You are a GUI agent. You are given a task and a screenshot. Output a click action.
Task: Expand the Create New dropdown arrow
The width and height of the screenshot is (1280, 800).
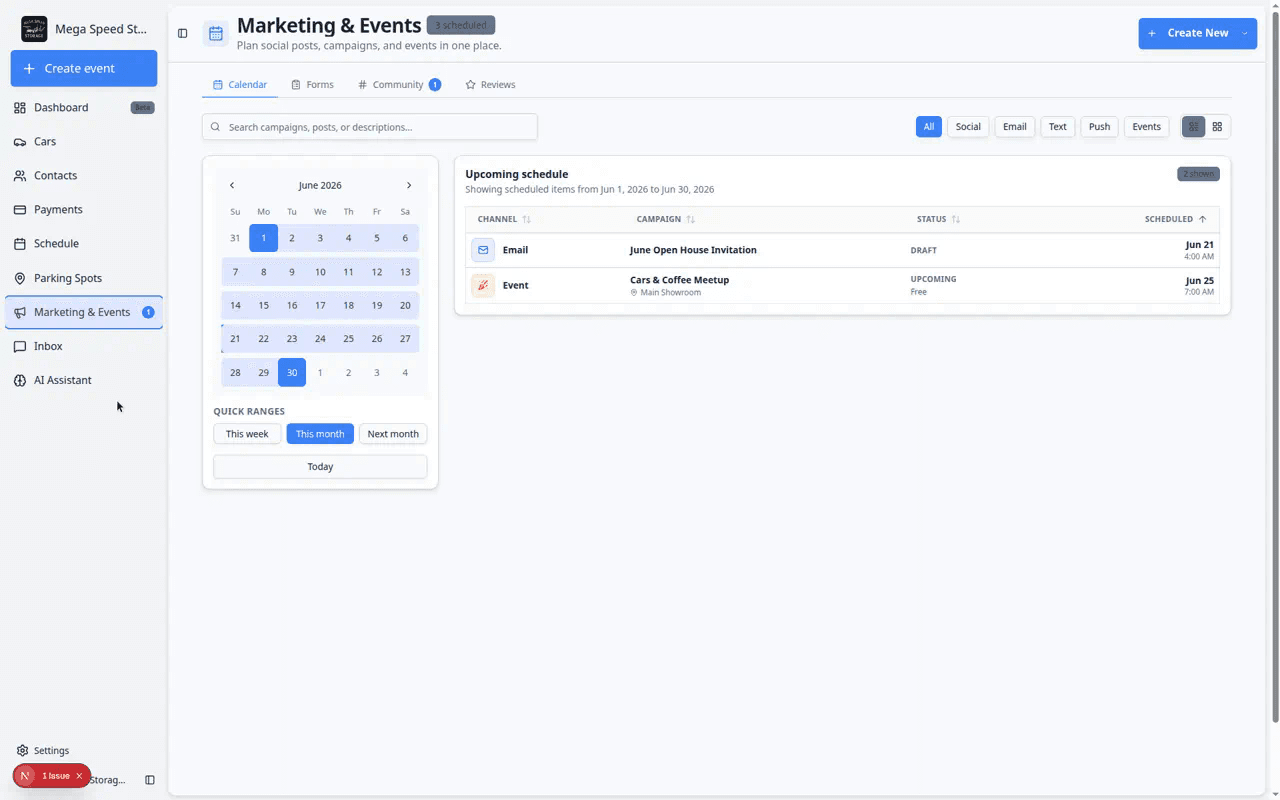pos(1246,33)
